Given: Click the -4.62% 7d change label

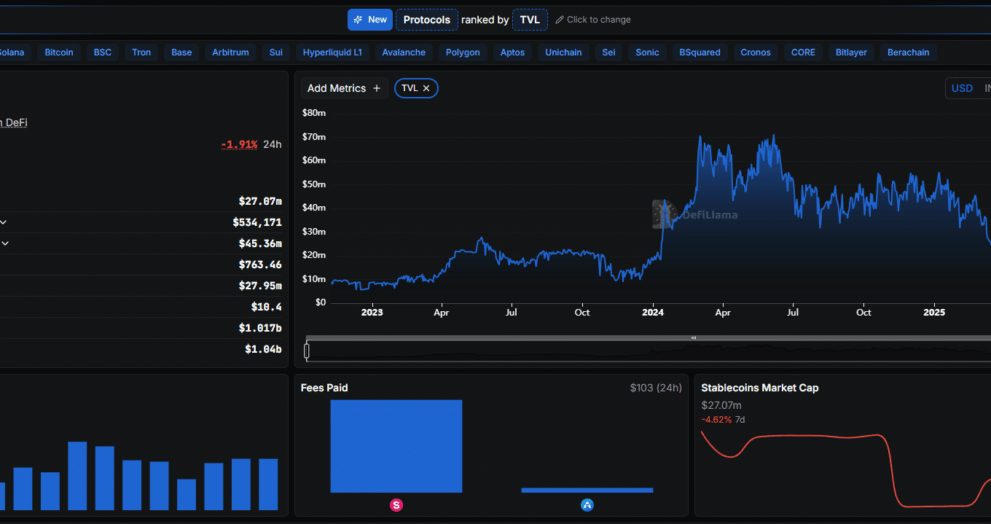Looking at the screenshot, I should click(723, 420).
